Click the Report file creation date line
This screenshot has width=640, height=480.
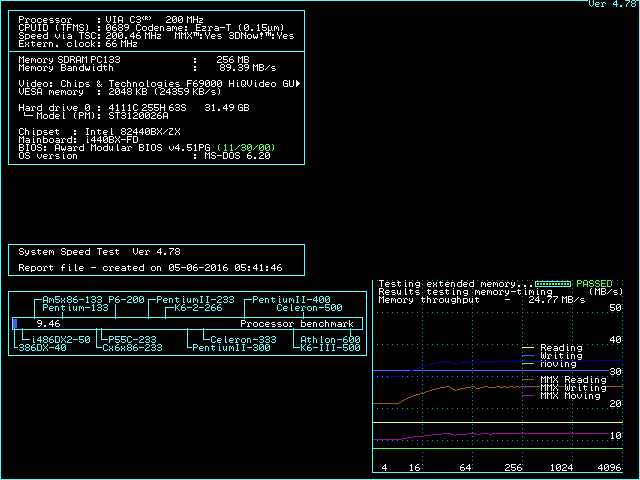[x=150, y=268]
